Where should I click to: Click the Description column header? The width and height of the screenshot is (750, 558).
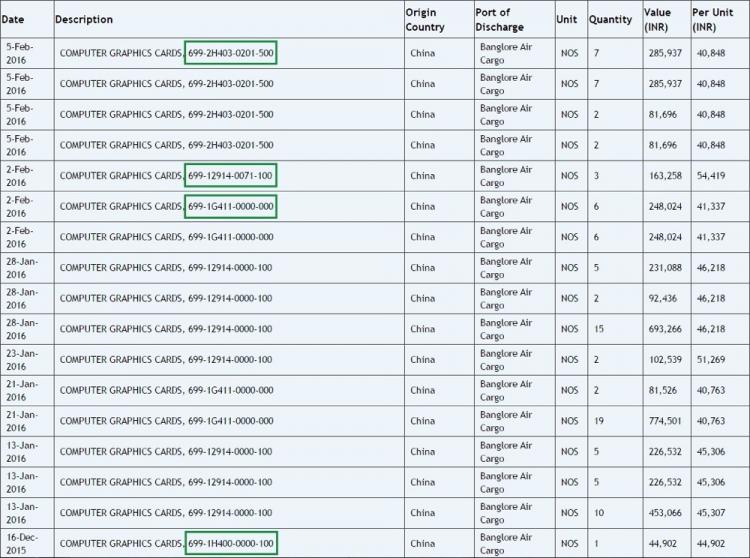coord(84,20)
